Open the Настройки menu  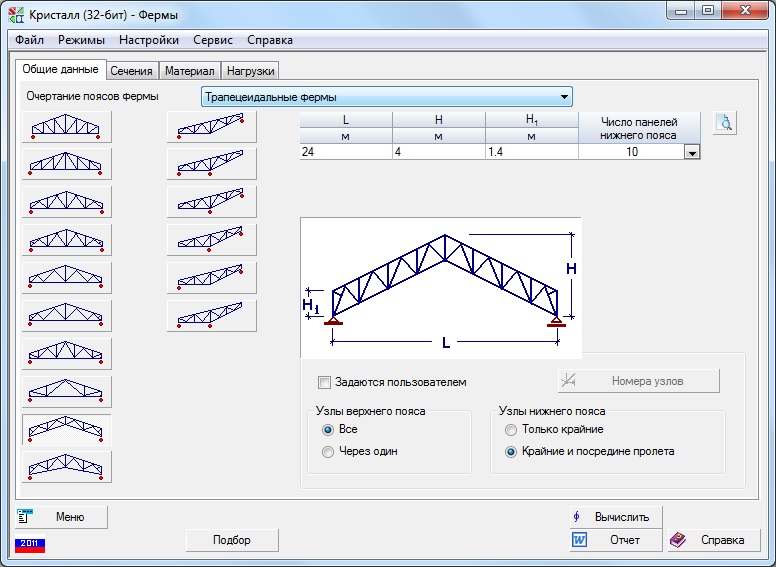click(149, 40)
